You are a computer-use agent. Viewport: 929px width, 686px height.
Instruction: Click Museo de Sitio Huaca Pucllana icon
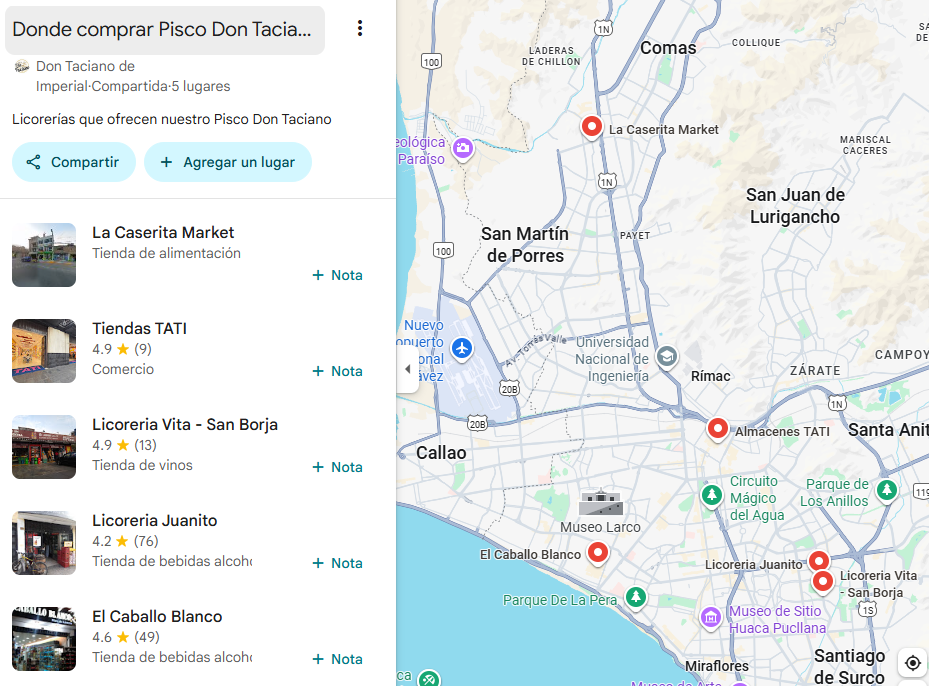tap(710, 618)
